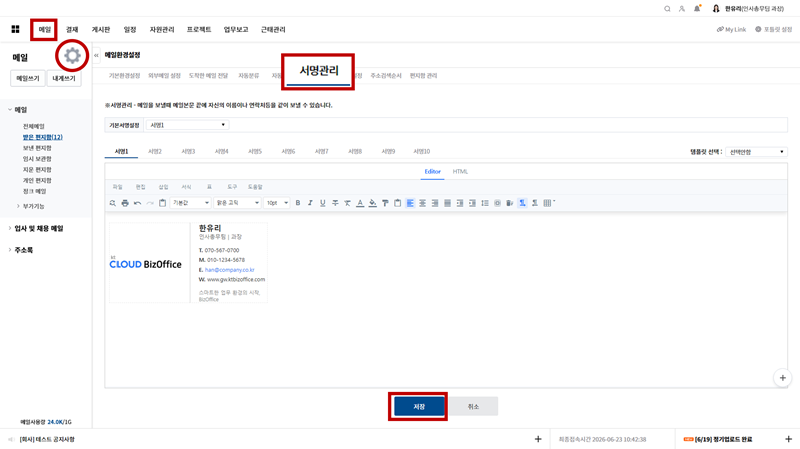Screen dimensions: 800x449
Task: Expand the 주소록 section
Action: (x=10, y=250)
